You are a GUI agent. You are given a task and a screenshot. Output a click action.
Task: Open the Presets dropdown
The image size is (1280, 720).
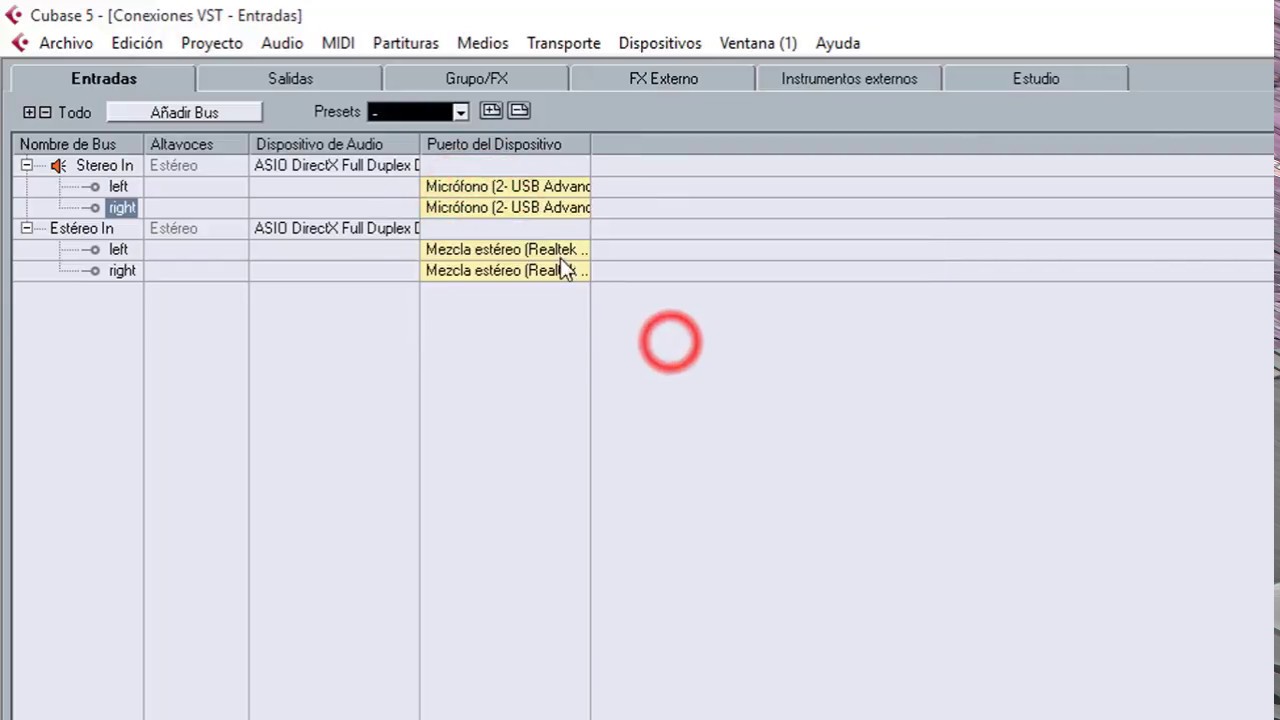pyautogui.click(x=460, y=112)
